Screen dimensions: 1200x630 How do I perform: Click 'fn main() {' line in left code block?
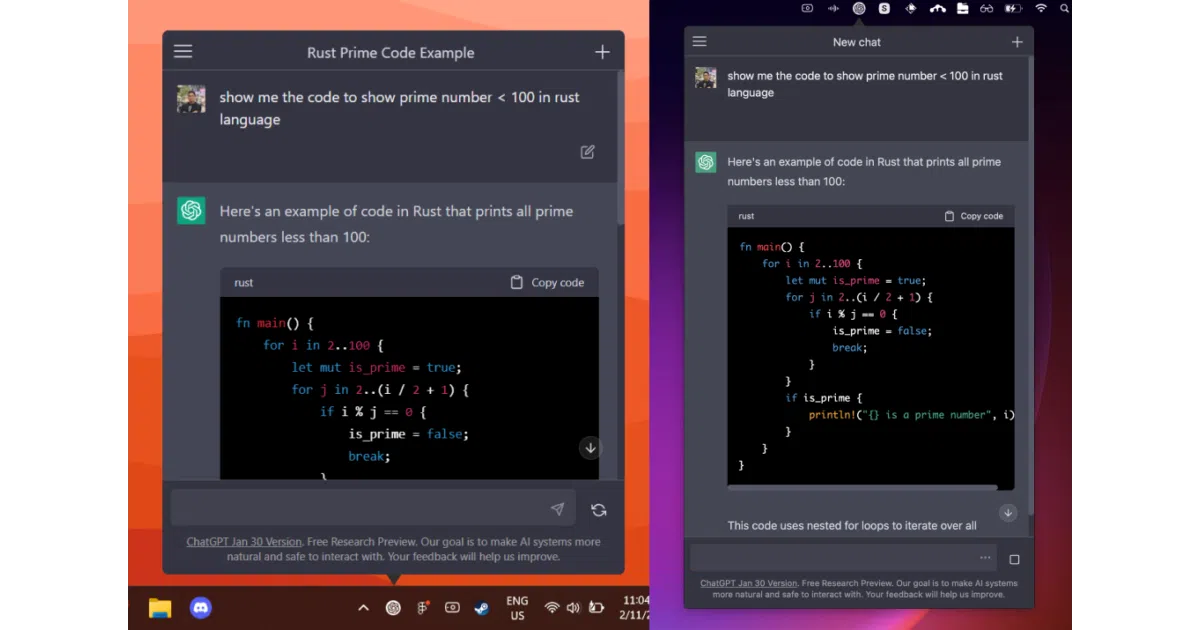click(x=275, y=323)
